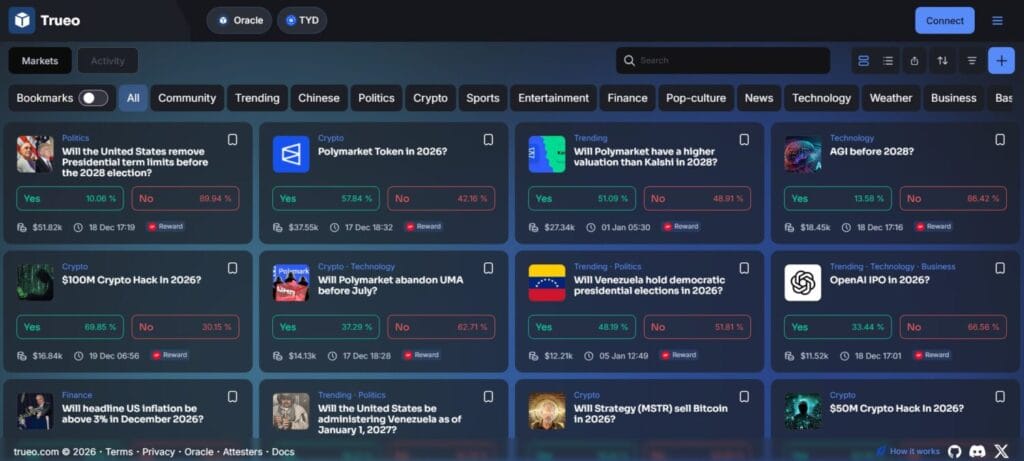Filter by the Pop-culture category
Screen dimensions: 1024x461
coord(696,98)
